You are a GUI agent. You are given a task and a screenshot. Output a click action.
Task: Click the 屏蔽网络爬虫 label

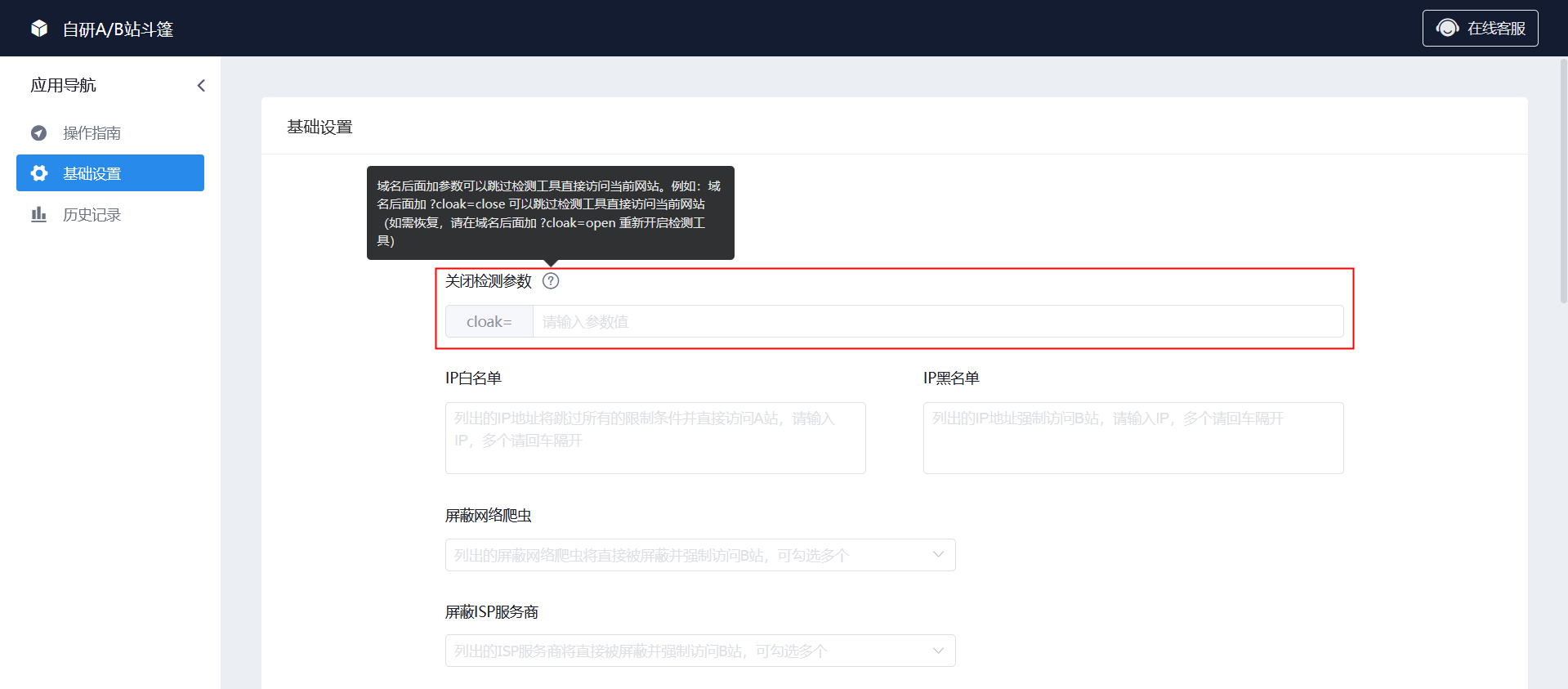(x=489, y=516)
